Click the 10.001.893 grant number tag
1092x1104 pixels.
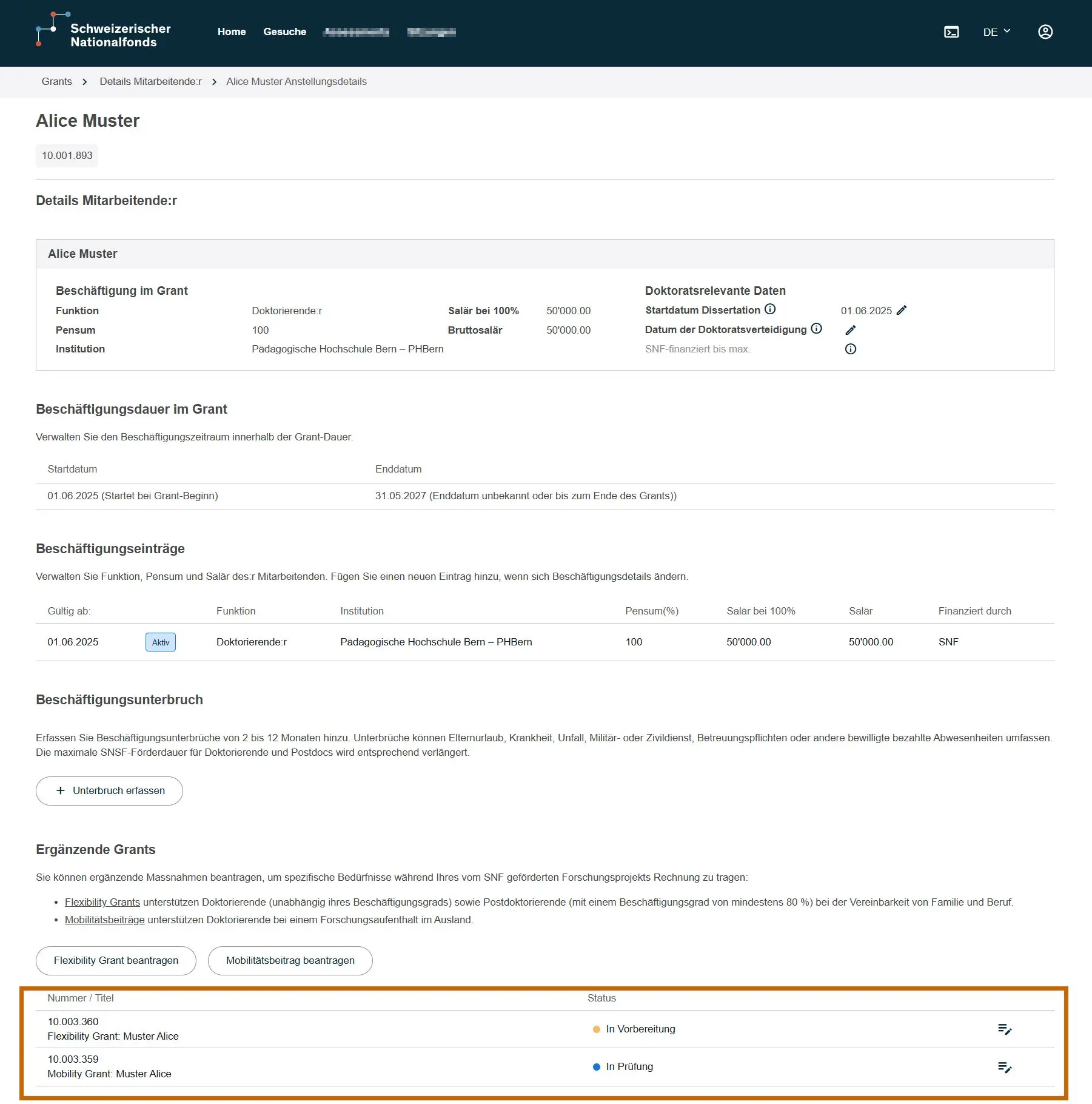click(67, 156)
